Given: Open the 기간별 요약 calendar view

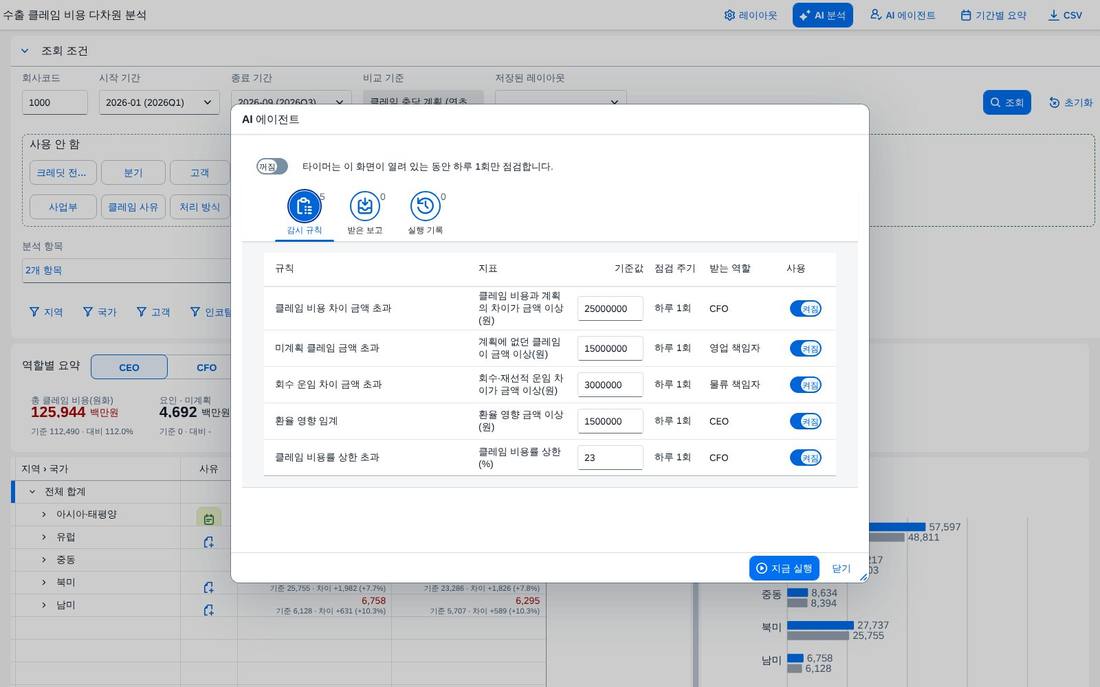Looking at the screenshot, I should (x=993, y=15).
